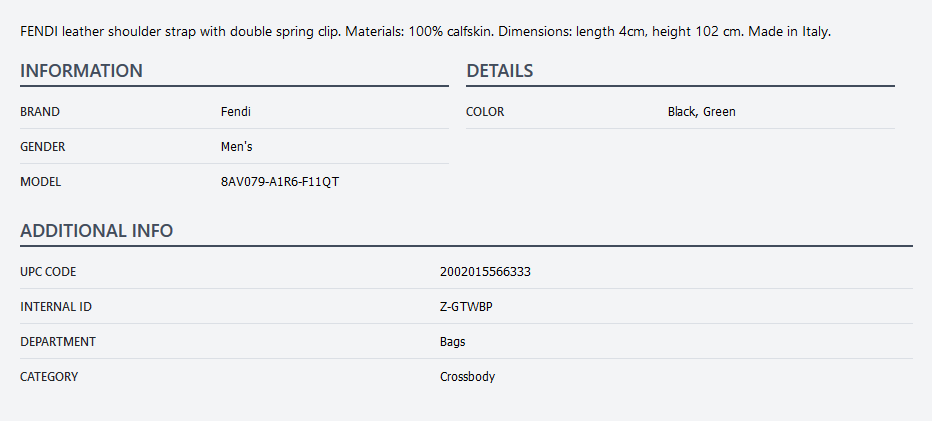932x421 pixels.
Task: Click the CATEGORY row label
Action: tap(49, 377)
